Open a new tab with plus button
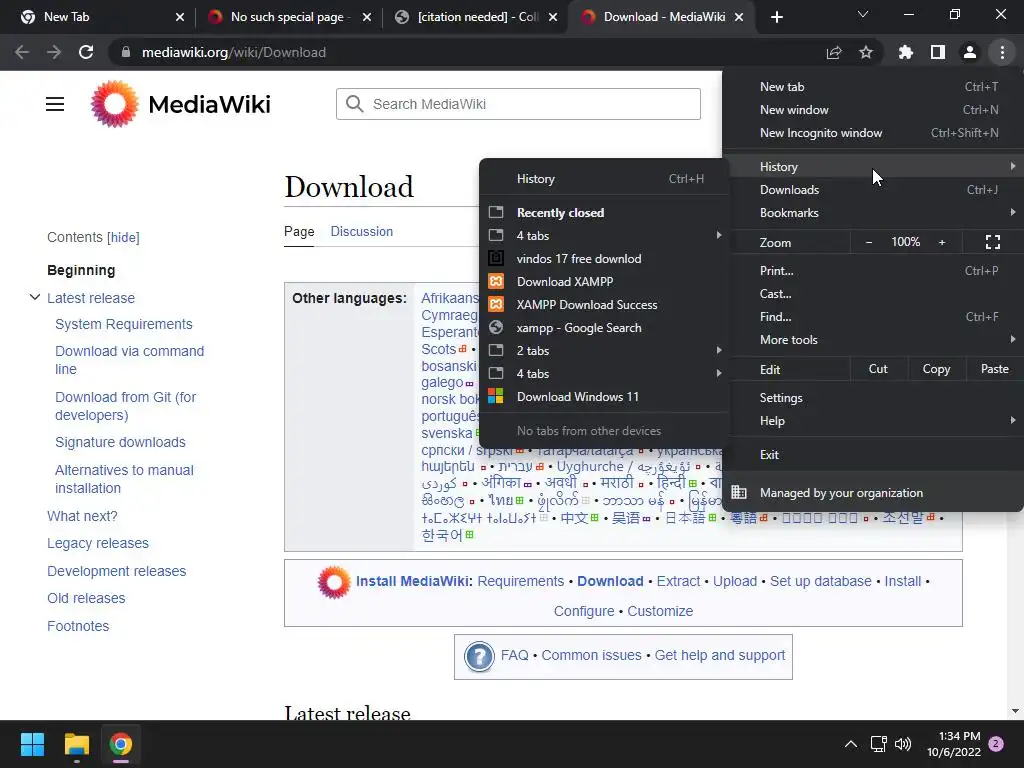Screen dimensions: 1024x768 776,17
